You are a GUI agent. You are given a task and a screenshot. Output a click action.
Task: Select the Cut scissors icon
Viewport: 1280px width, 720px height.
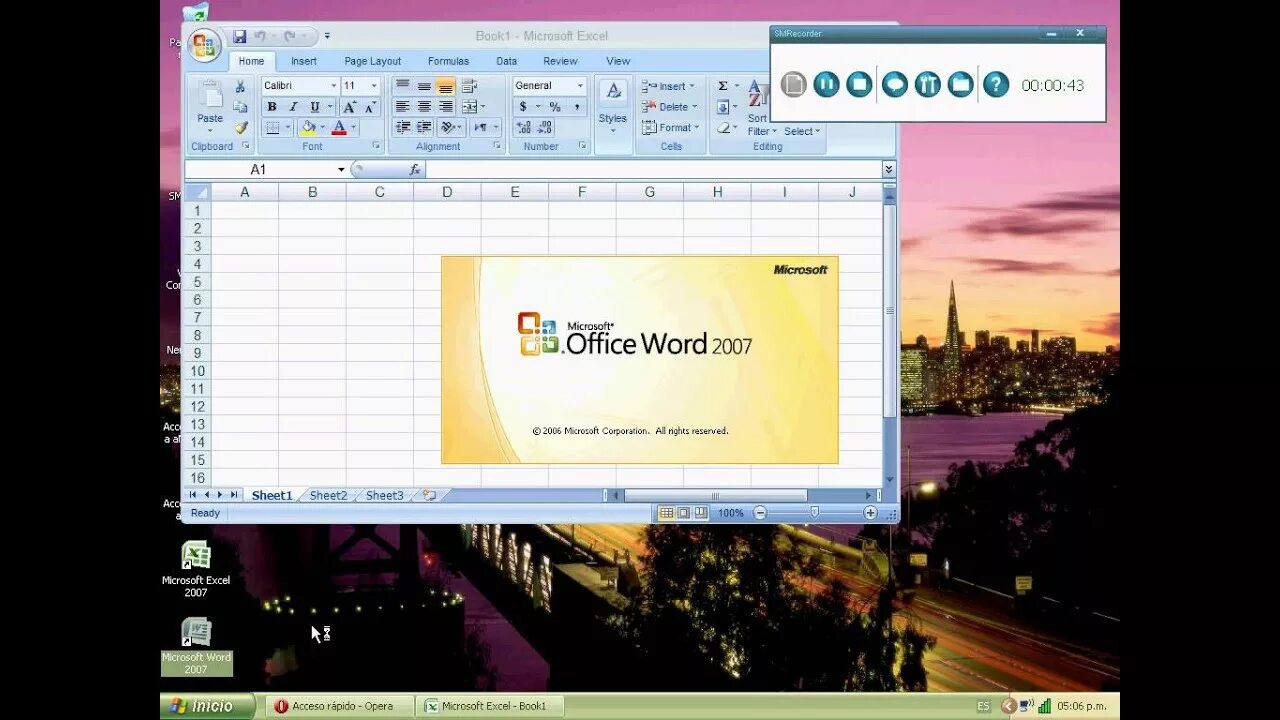tap(240, 87)
